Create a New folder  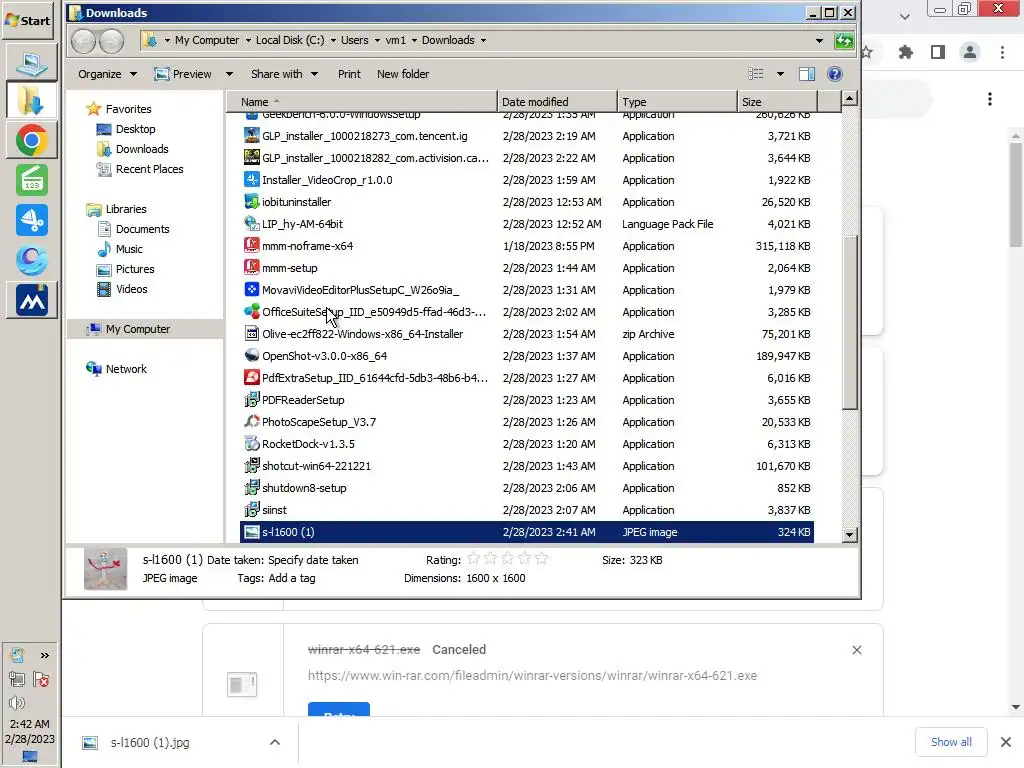pyautogui.click(x=403, y=74)
